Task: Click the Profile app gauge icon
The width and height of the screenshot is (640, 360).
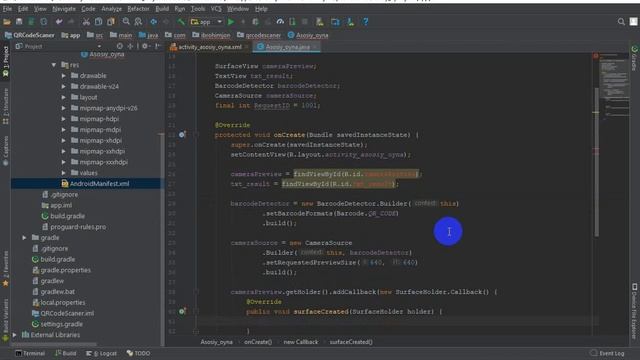Action: [280, 22]
